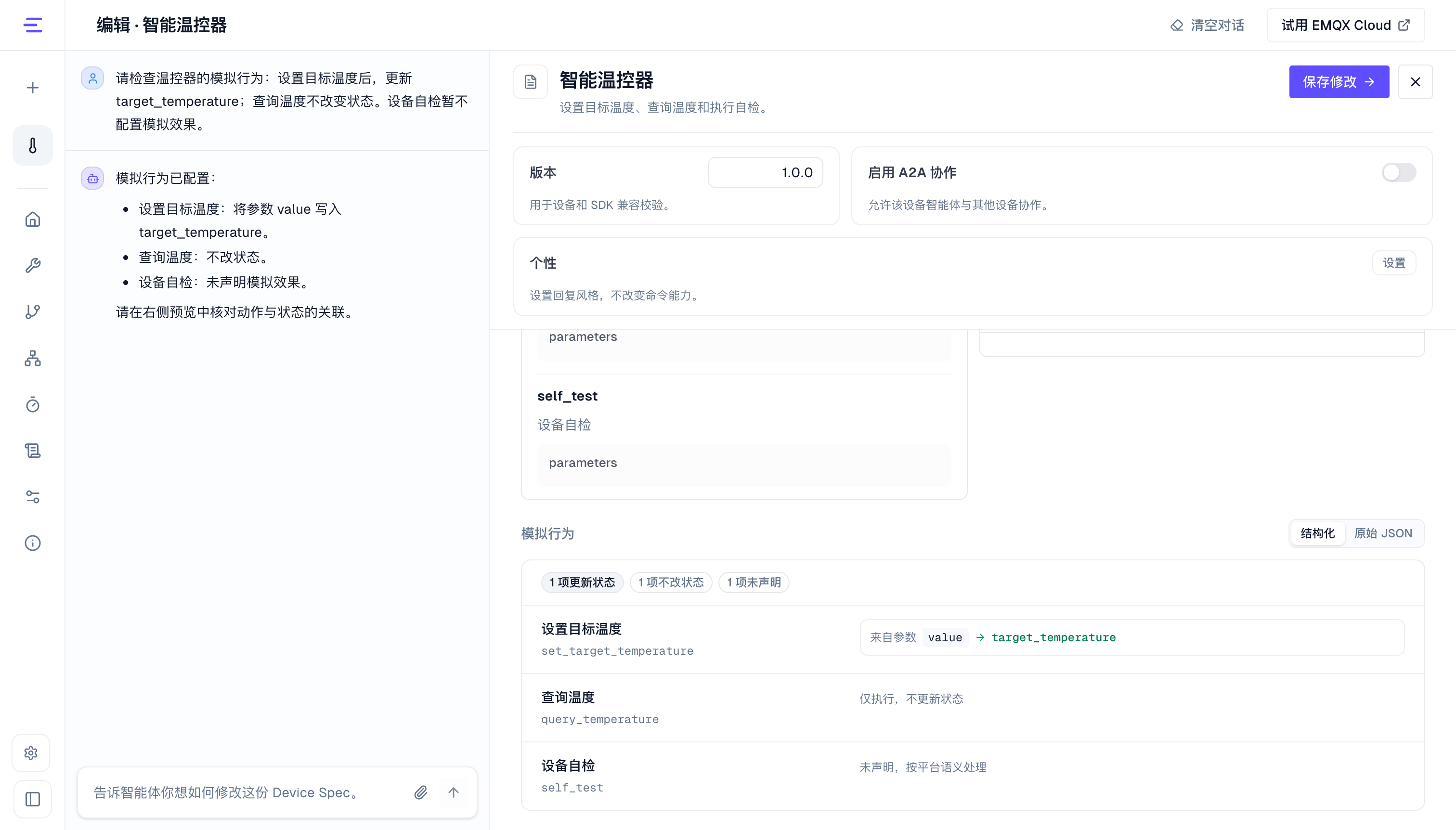
Task: Switch to 结构化 view
Action: click(x=1317, y=533)
